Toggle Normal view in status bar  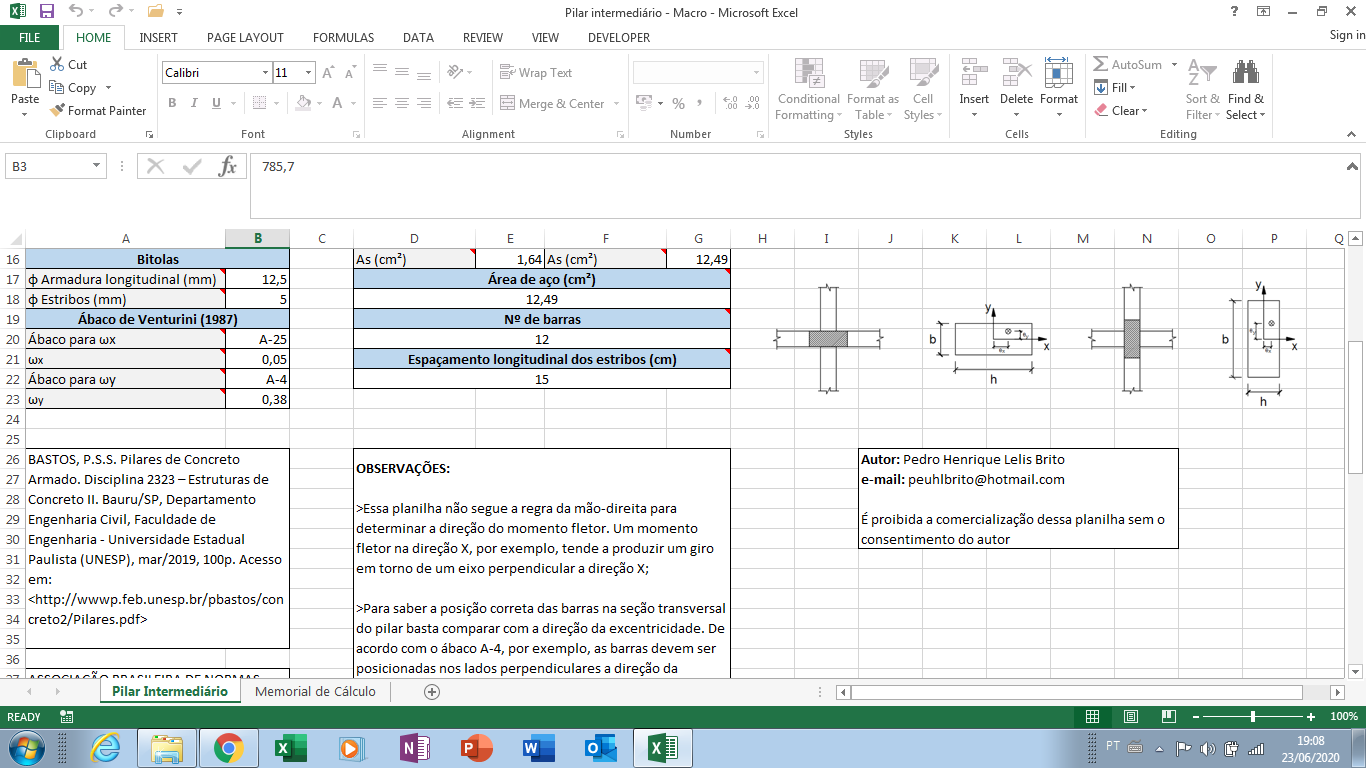click(1093, 717)
